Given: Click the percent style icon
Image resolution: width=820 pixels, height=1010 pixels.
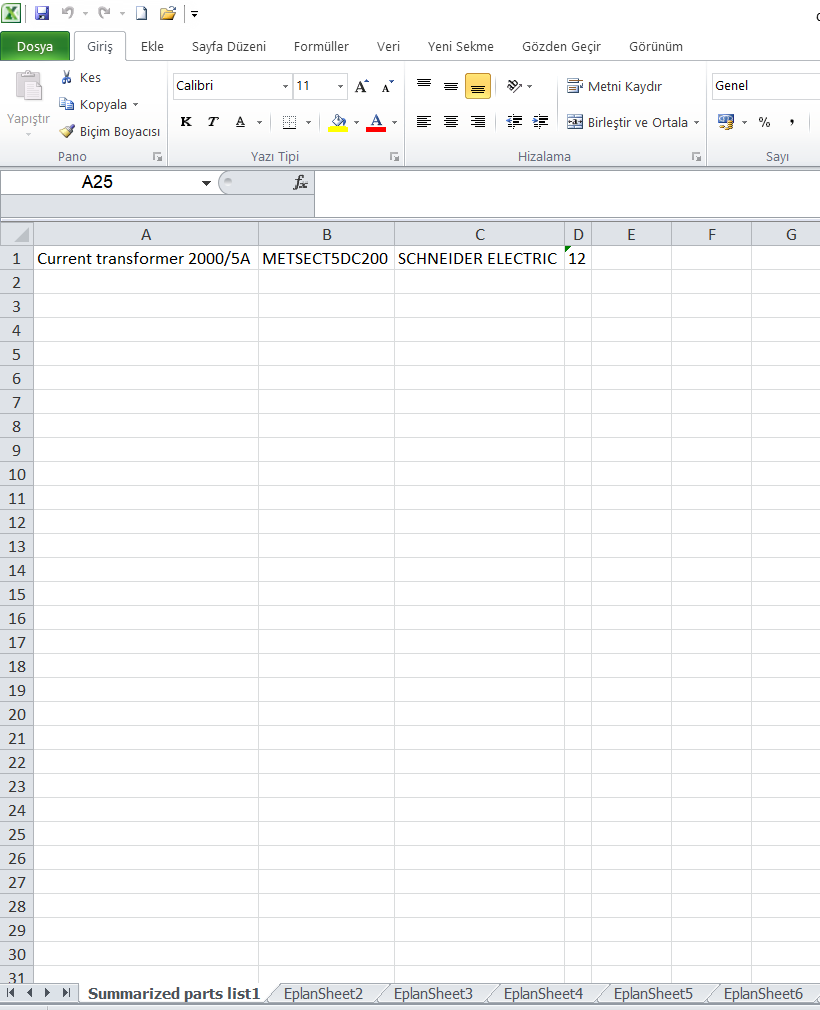Looking at the screenshot, I should tap(764, 122).
